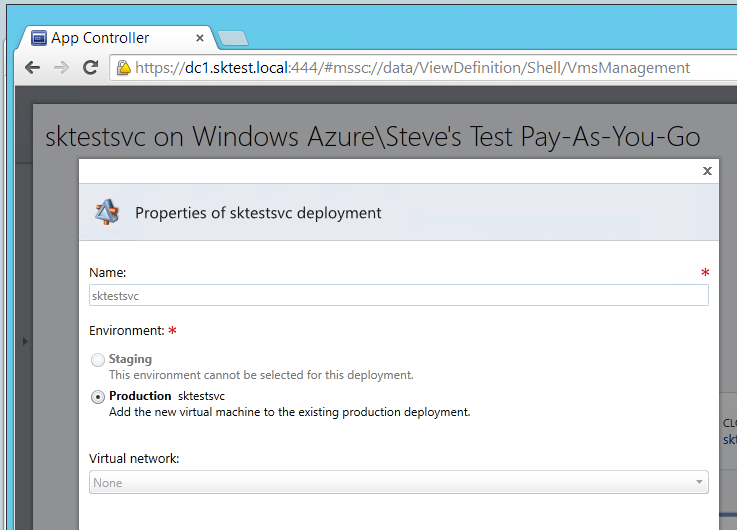Close the App Controller browser tab

click(200, 38)
